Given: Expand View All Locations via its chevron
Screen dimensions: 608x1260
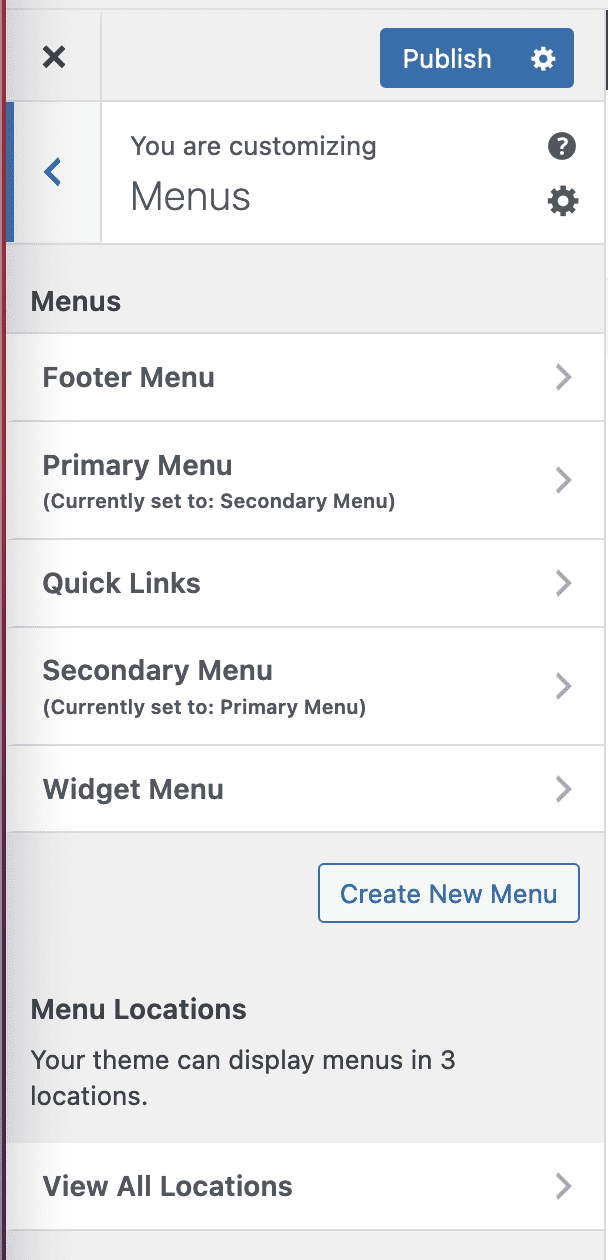Looking at the screenshot, I should click(x=564, y=1186).
